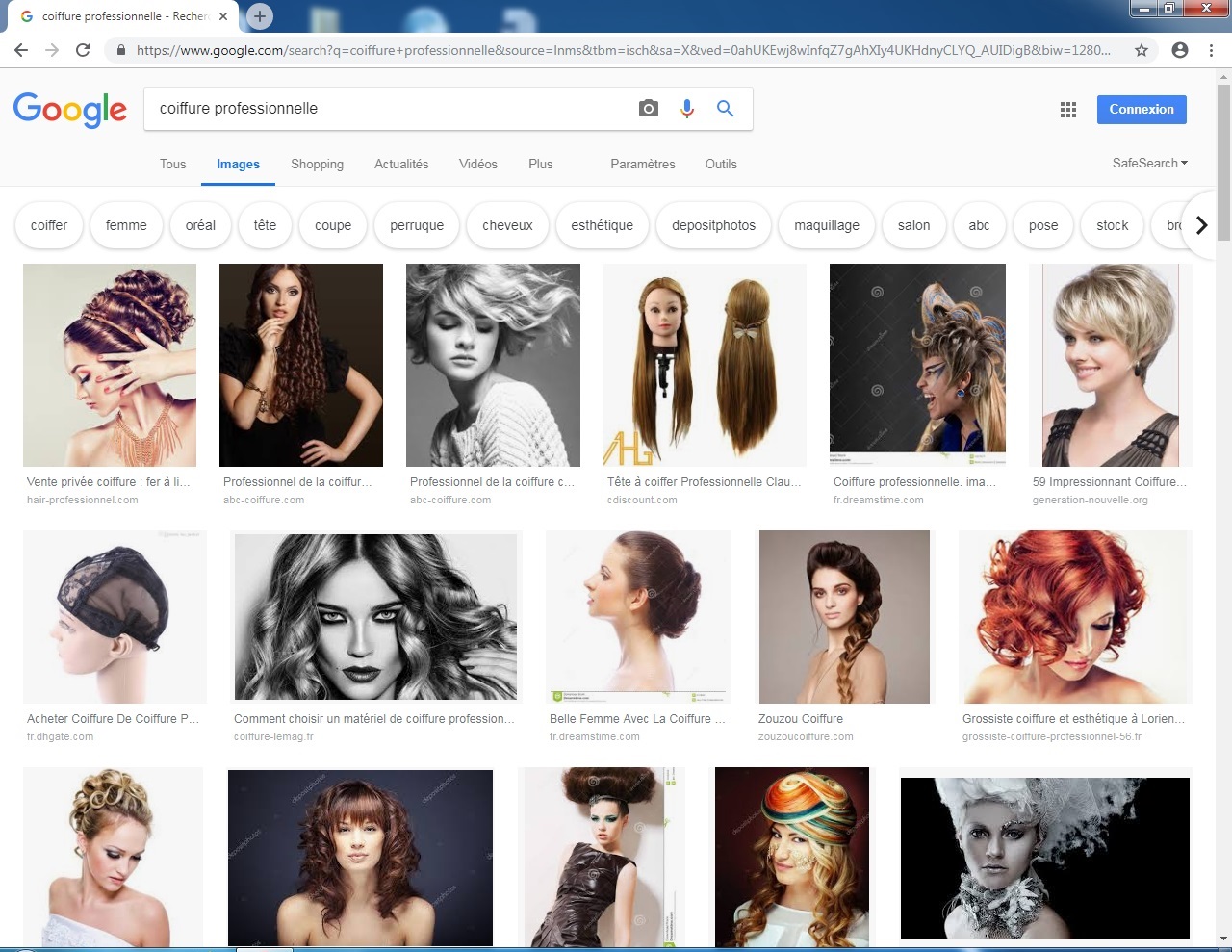
Task: Apply the esthétique filter chip
Action: [602, 225]
